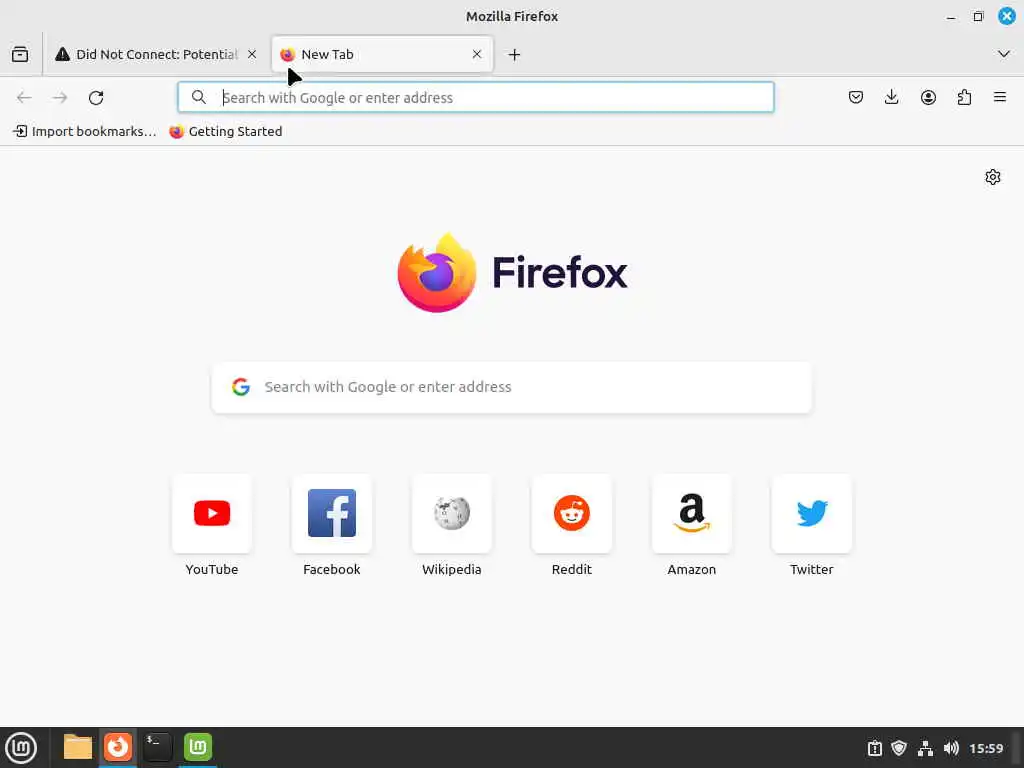
Task: Open the Amazon shortcut tile
Action: 692,513
